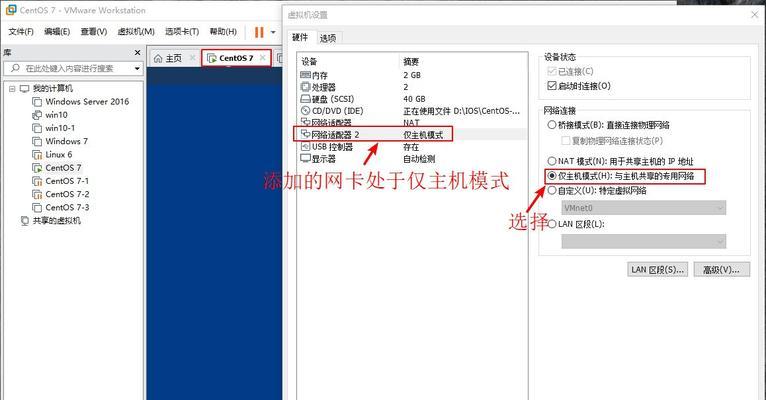Screen dimensions: 766x400
Task: Open the 编辑(E) menu
Action: (57, 32)
